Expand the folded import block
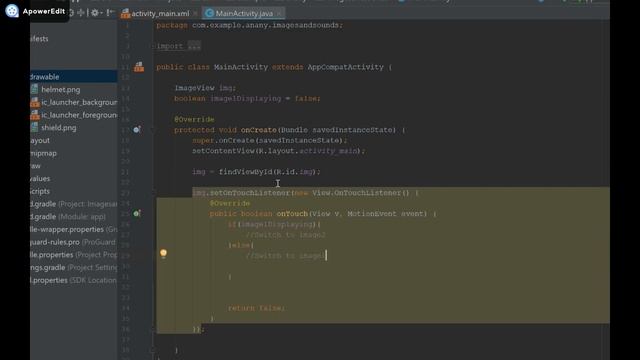Image resolution: width=640 pixels, height=360 pixels. click(x=194, y=46)
